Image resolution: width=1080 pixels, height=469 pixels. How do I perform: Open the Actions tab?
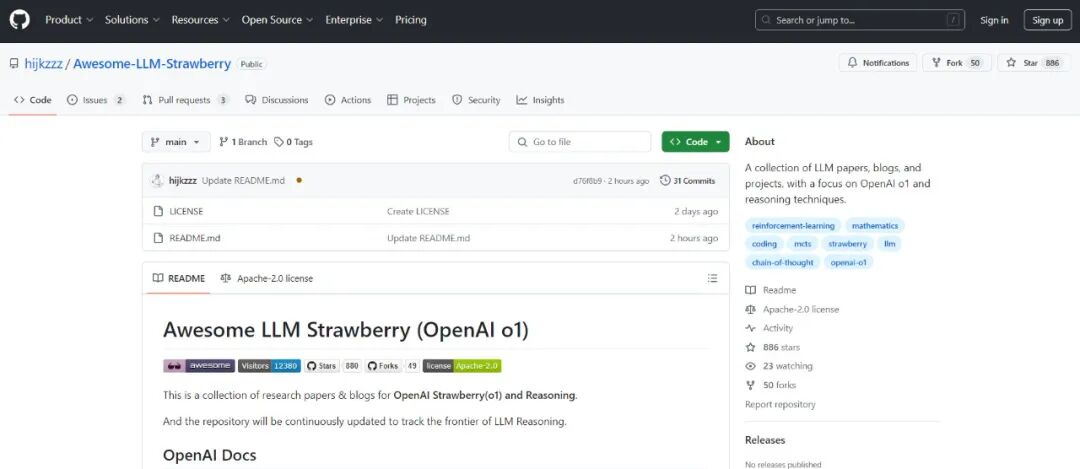tap(348, 100)
